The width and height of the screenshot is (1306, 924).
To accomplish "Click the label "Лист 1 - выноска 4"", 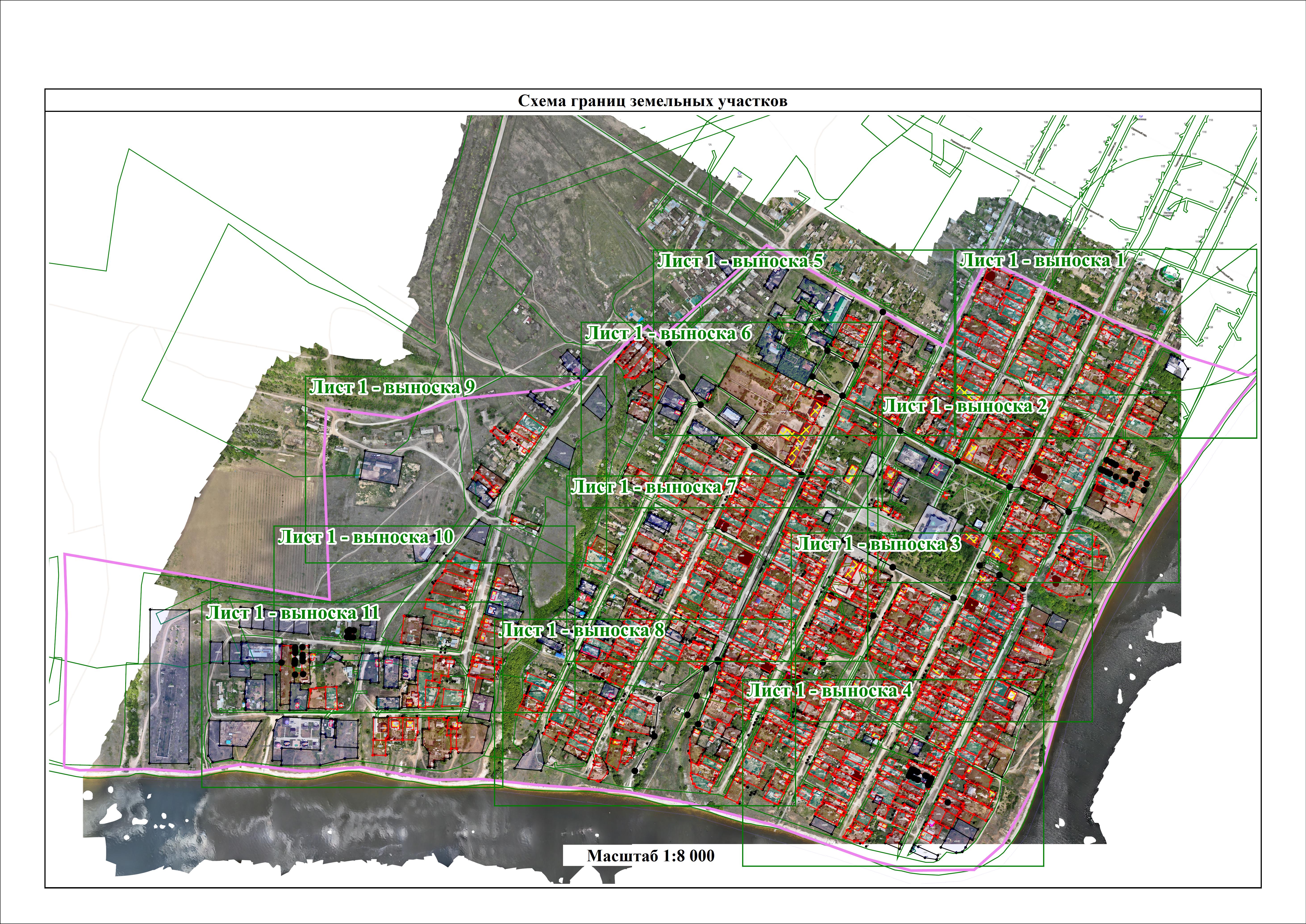I will click(x=829, y=690).
